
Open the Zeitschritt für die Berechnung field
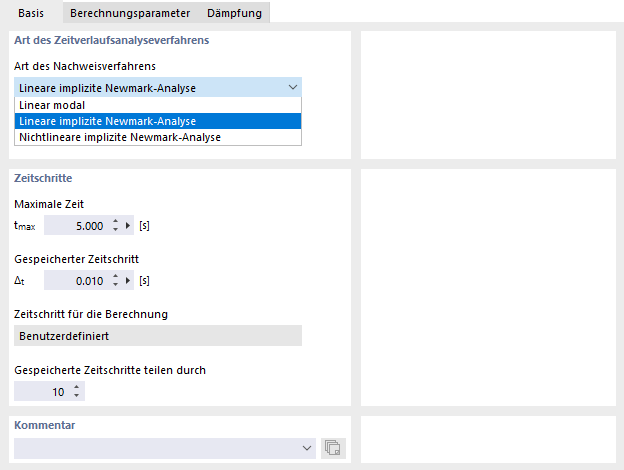(158, 336)
